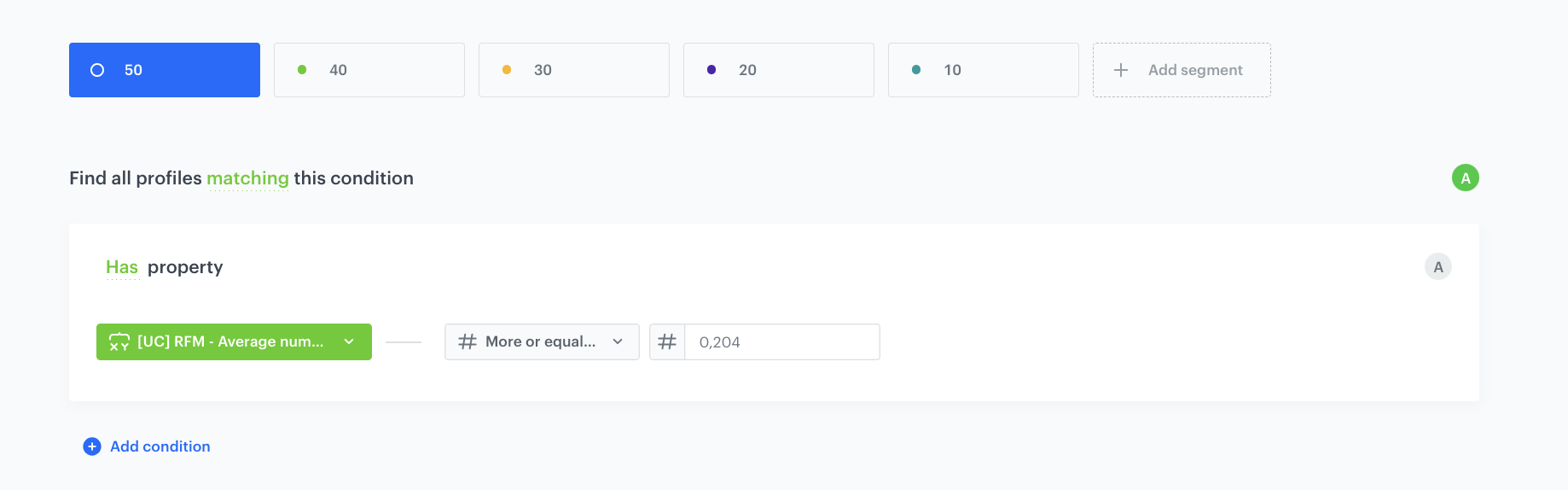Click the plus icon in Add segment
Screen dimensions: 1568x490
(1121, 70)
